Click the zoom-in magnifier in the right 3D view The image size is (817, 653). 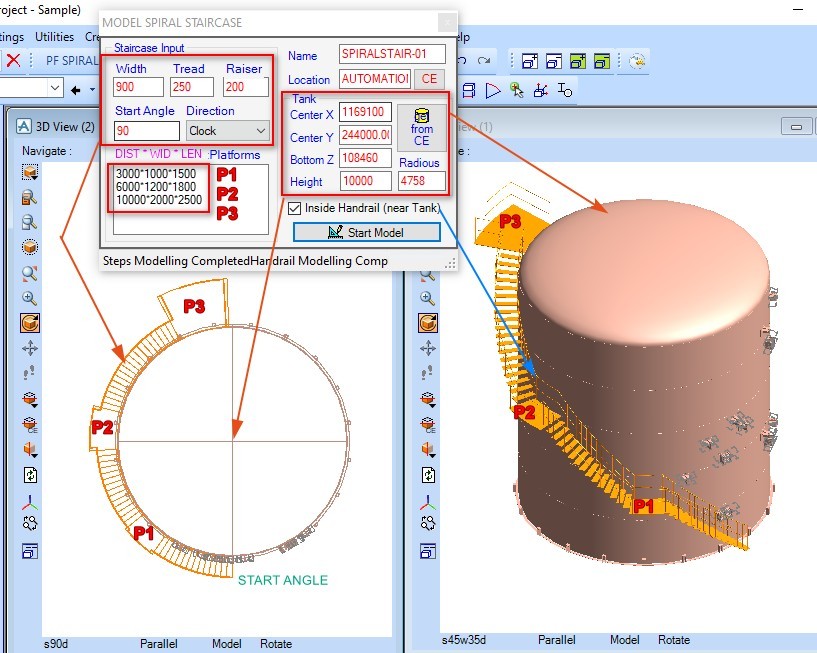427,298
